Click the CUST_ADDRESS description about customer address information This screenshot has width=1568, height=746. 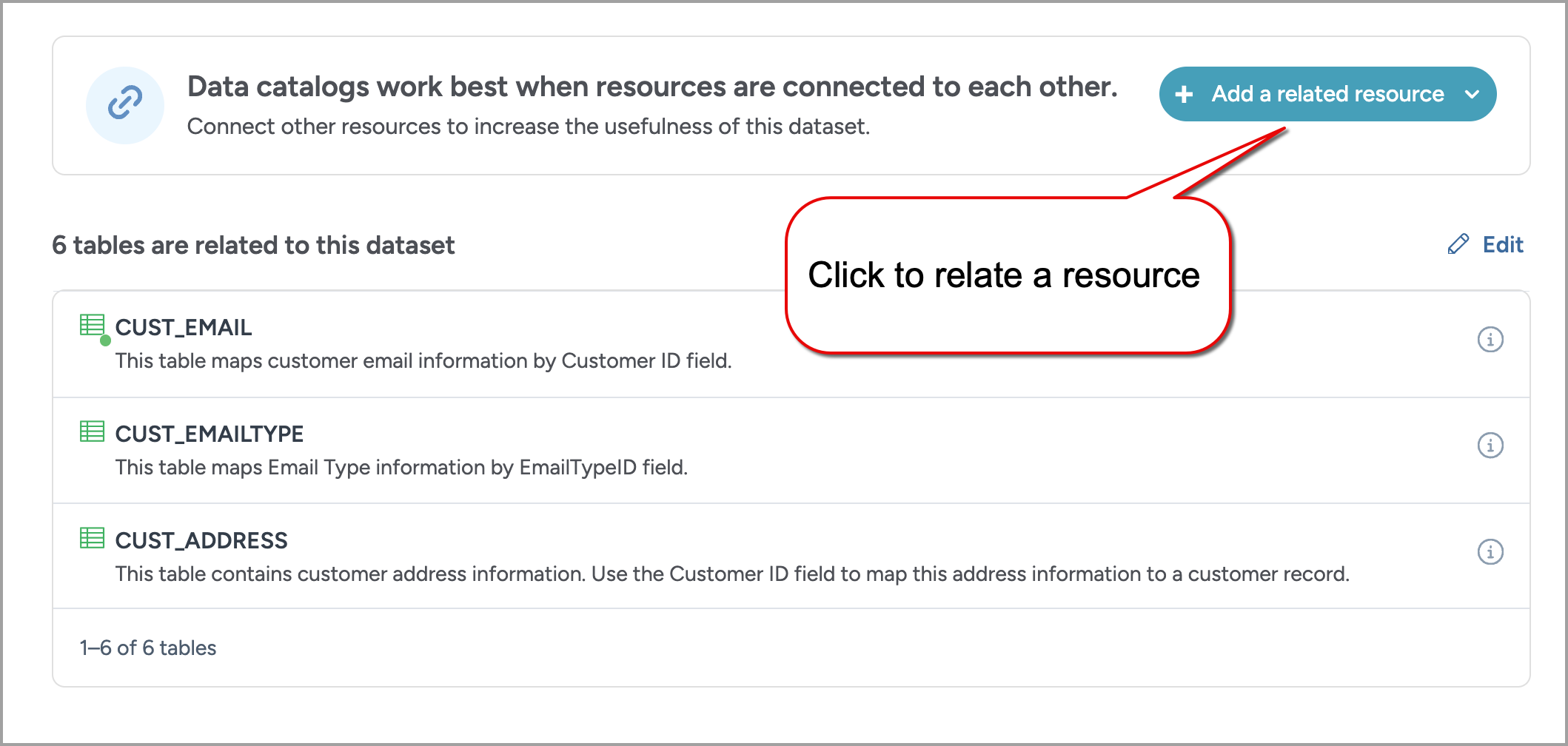pyautogui.click(x=732, y=574)
